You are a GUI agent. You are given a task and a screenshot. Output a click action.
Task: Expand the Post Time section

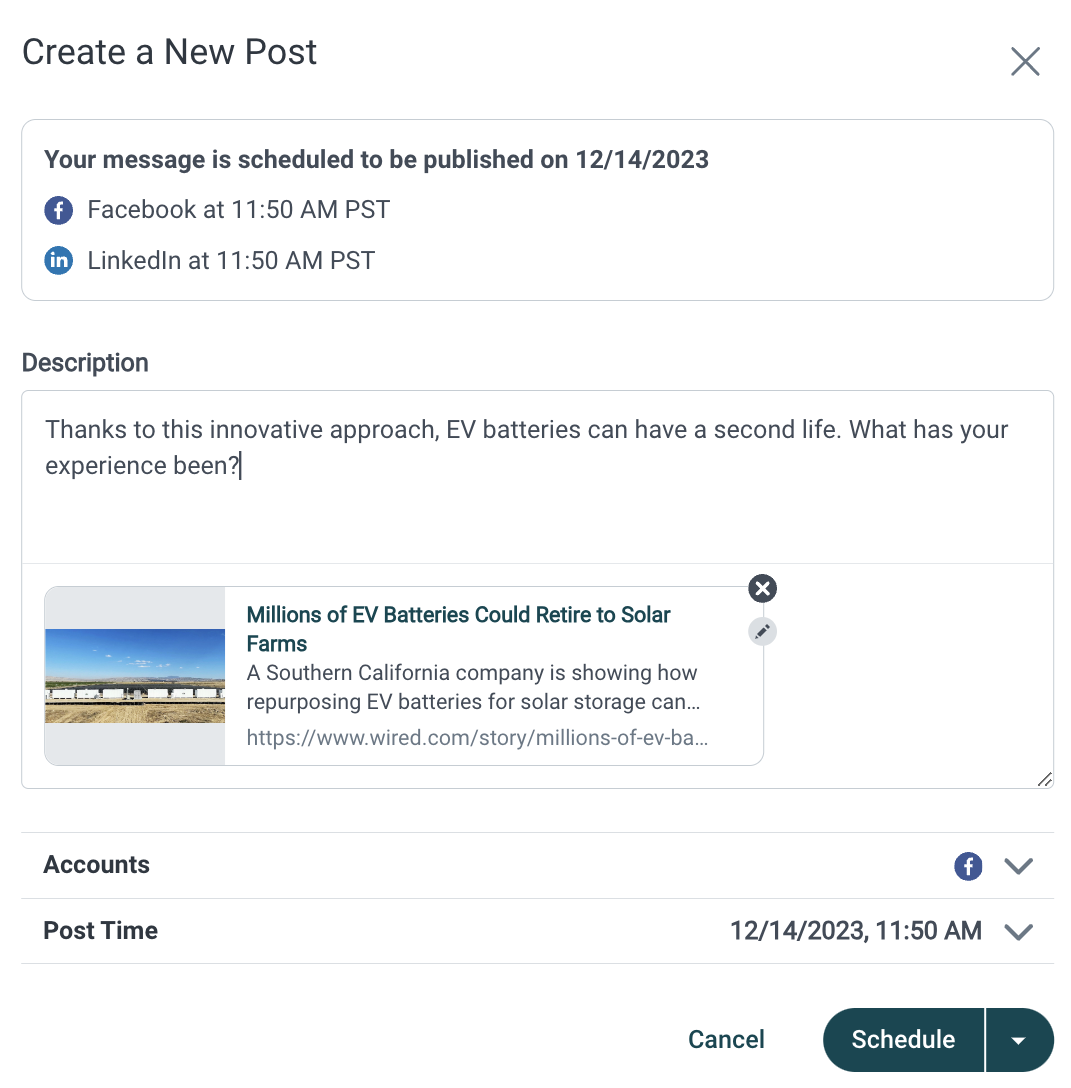coord(1018,931)
